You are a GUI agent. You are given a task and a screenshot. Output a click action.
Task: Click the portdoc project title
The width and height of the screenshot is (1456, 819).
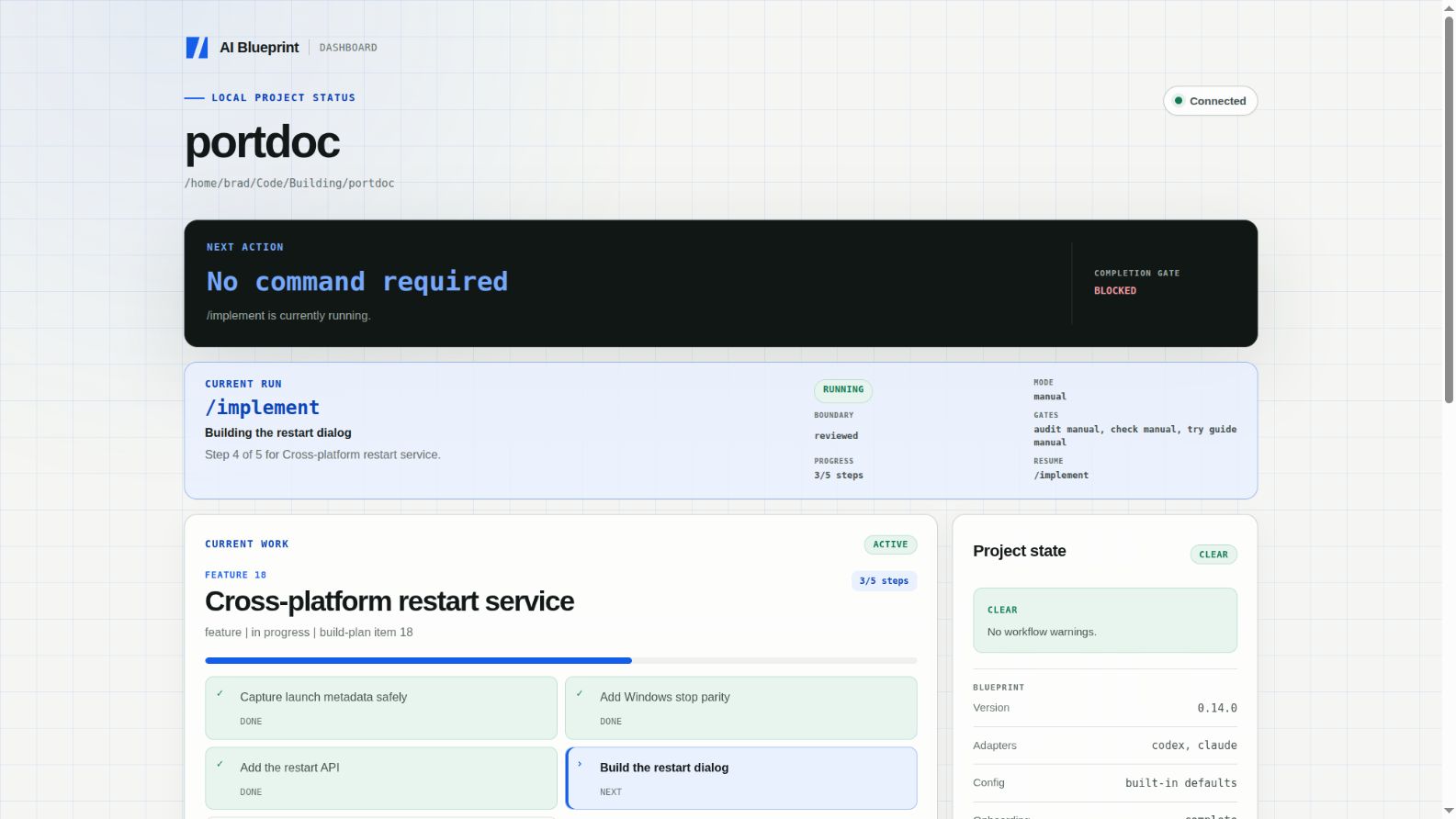pyautogui.click(x=263, y=142)
